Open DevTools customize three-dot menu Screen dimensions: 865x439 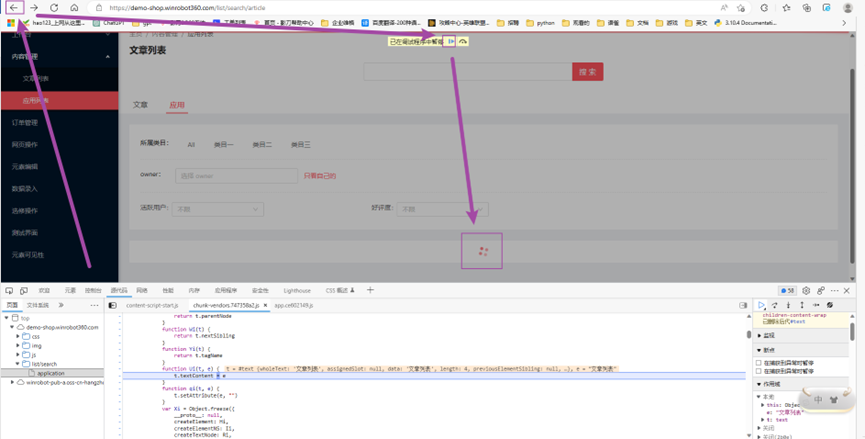click(834, 291)
